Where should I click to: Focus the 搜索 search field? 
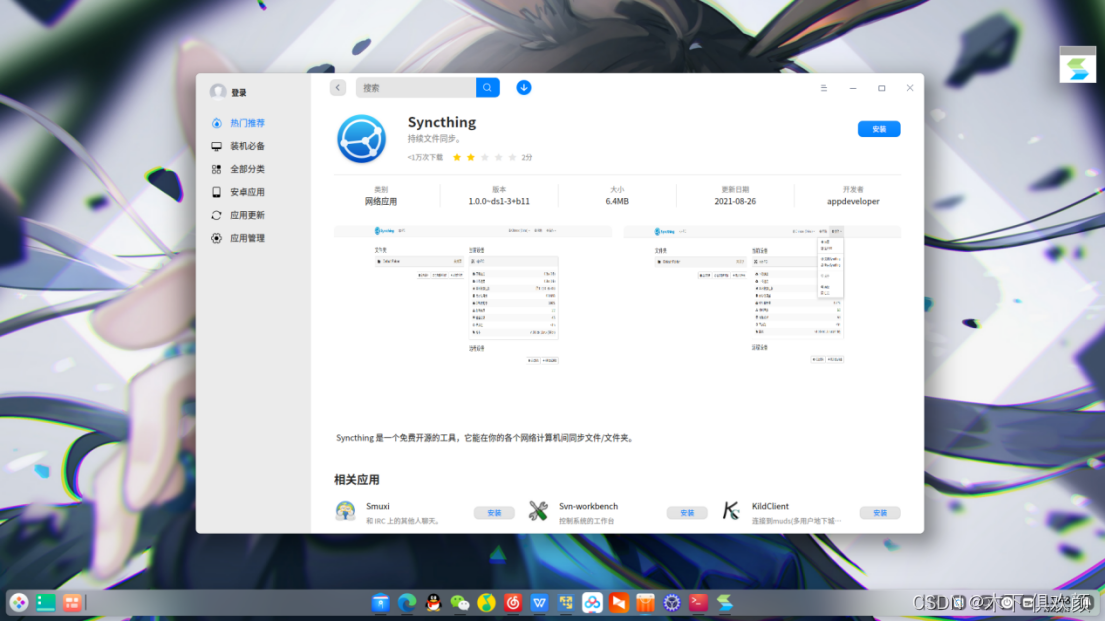416,87
